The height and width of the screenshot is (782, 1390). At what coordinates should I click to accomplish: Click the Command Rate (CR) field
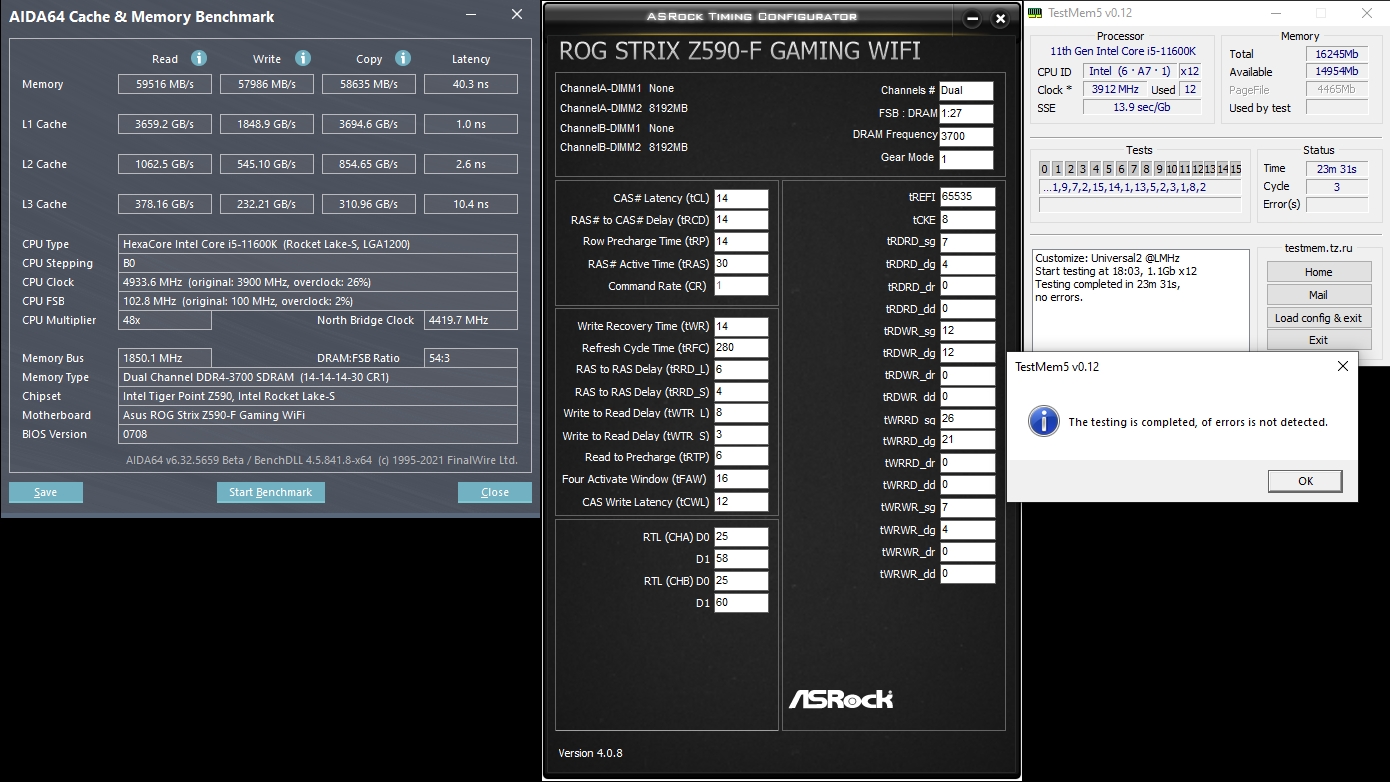741,286
